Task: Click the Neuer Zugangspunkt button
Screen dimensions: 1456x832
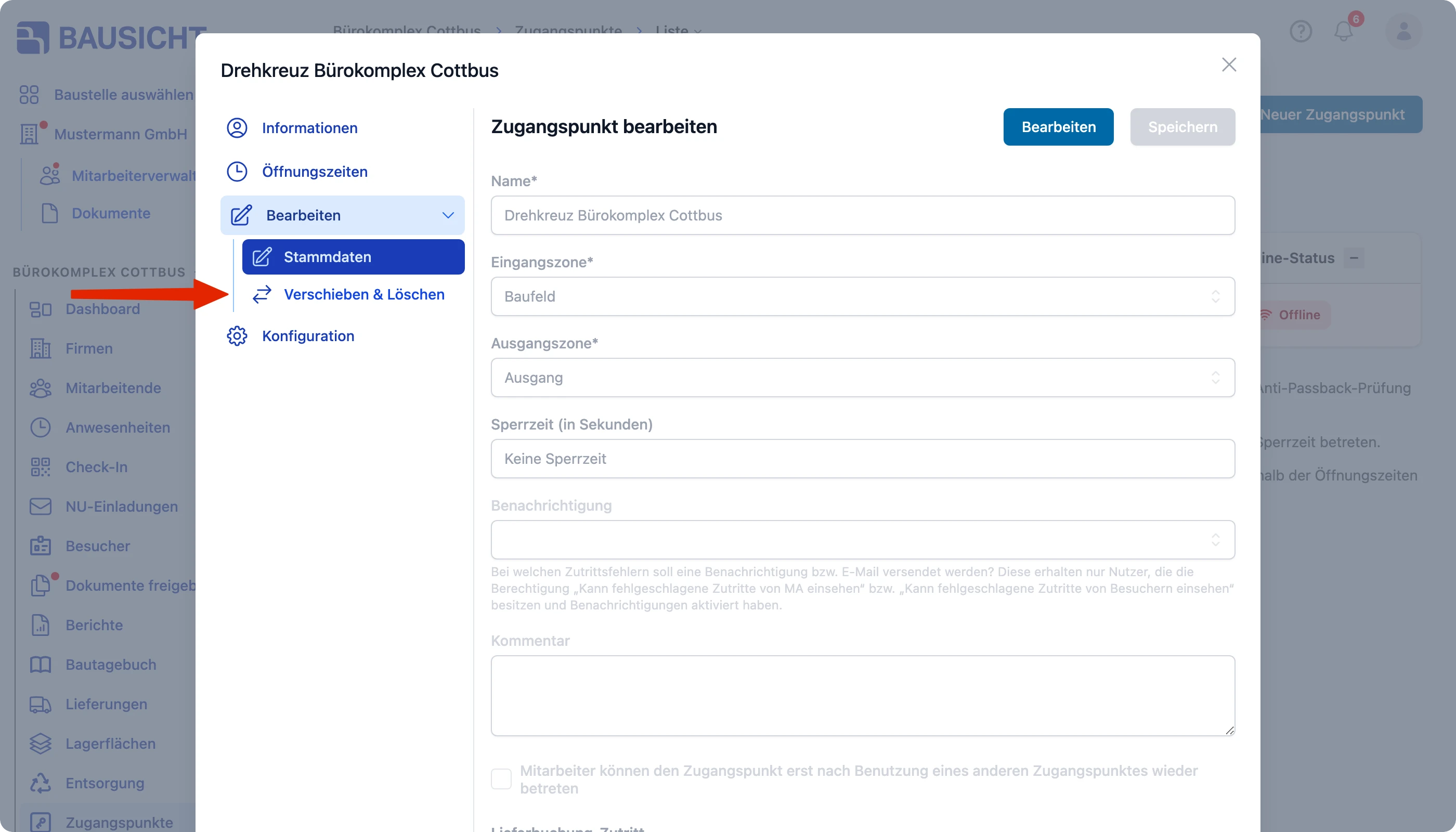Action: [x=1341, y=114]
